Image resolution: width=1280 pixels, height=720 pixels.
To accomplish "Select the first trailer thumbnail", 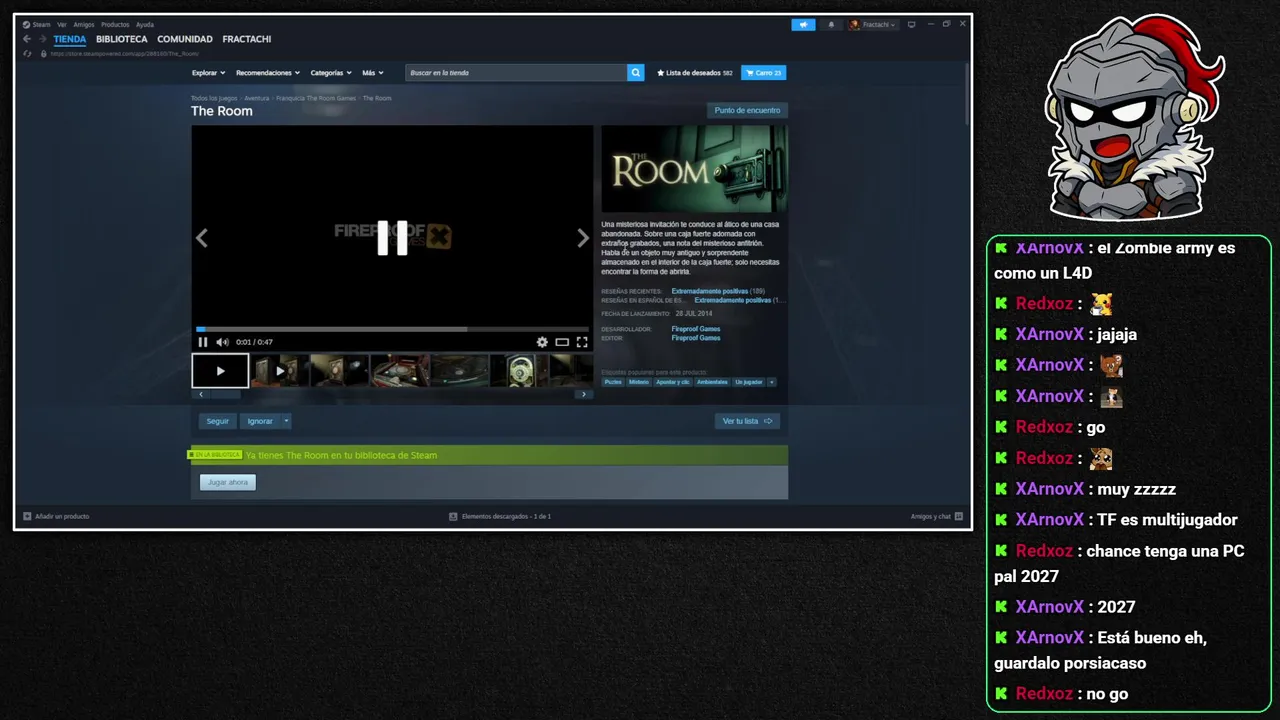I will click(x=220, y=371).
